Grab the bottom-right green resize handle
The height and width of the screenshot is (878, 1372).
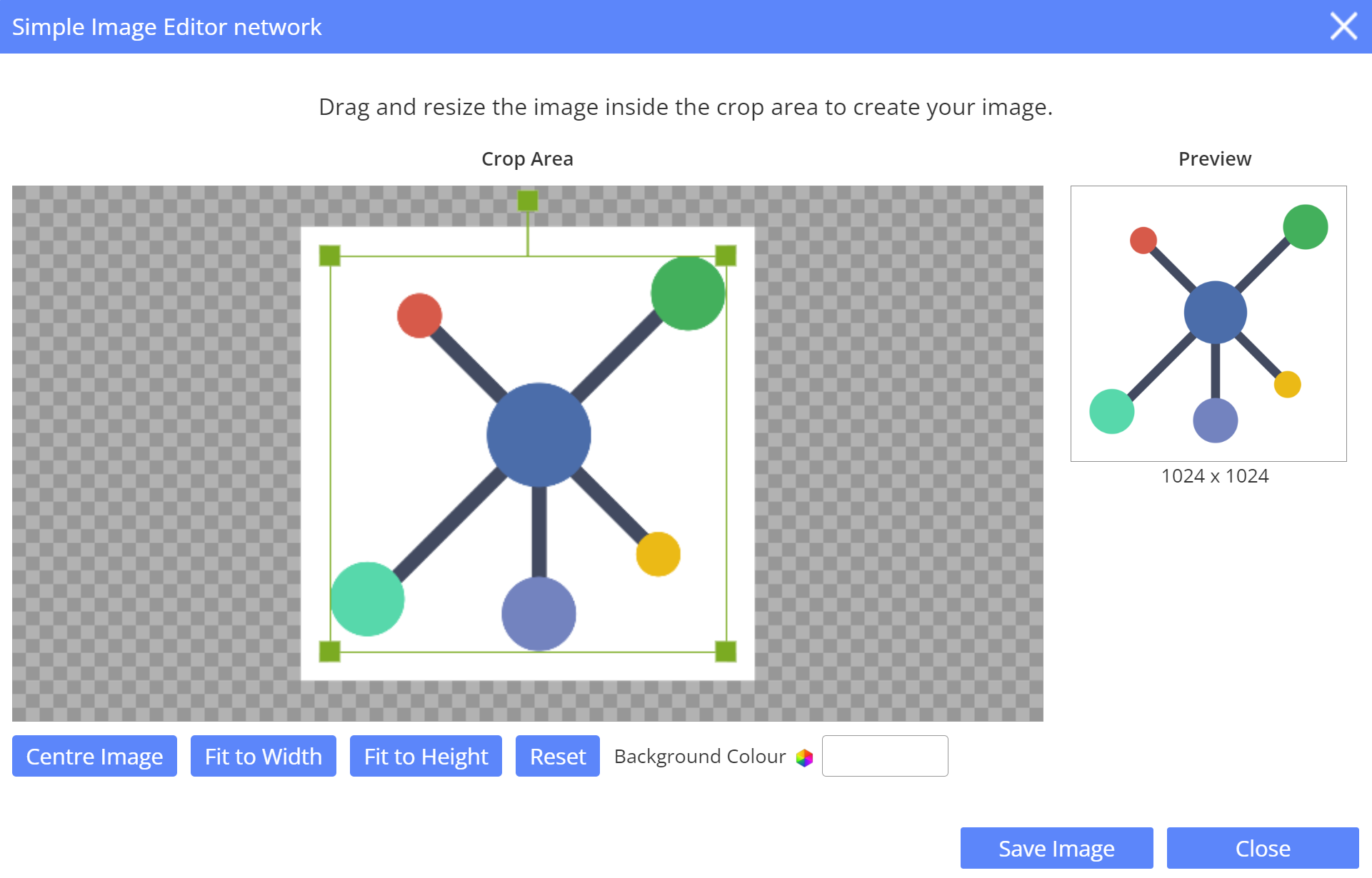coord(726,651)
